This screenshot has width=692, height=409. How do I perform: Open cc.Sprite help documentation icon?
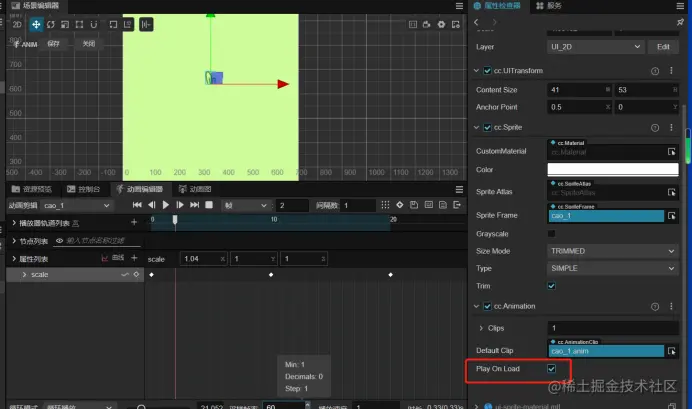(655, 128)
